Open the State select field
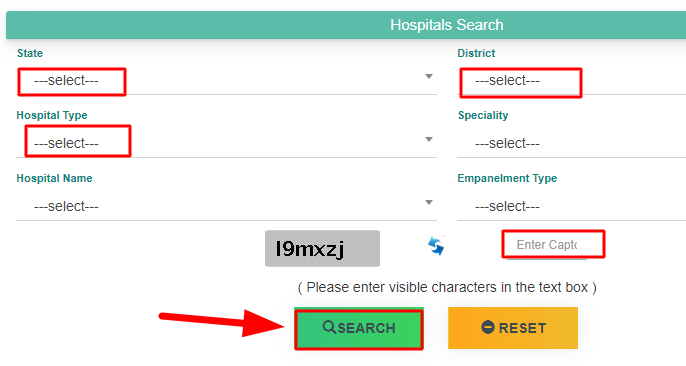Screen dimensions: 686x366 (226, 81)
